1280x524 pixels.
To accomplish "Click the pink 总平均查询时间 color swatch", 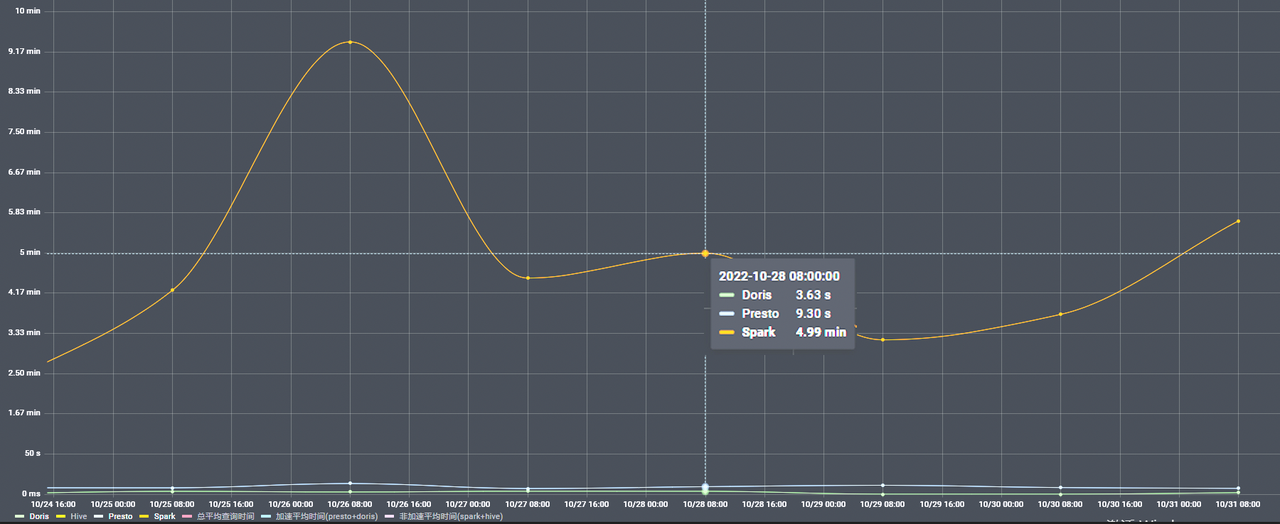I will tap(186, 516).
